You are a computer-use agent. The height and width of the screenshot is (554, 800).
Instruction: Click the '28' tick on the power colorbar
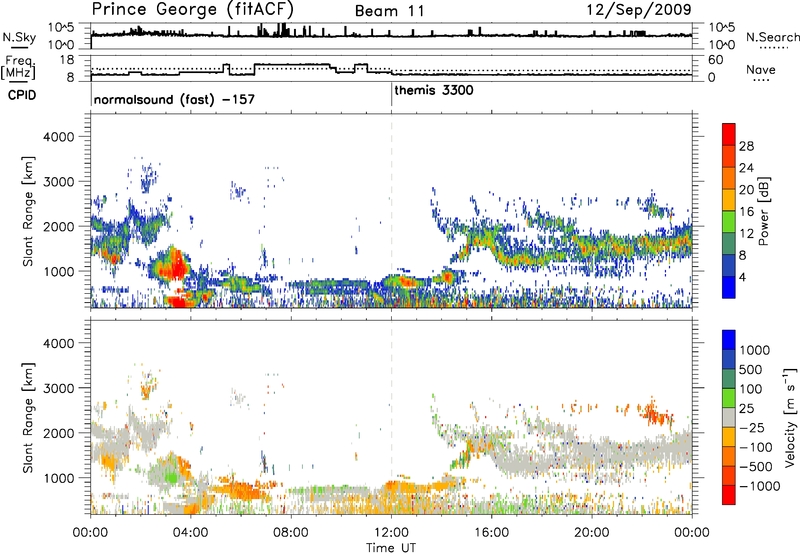(746, 146)
